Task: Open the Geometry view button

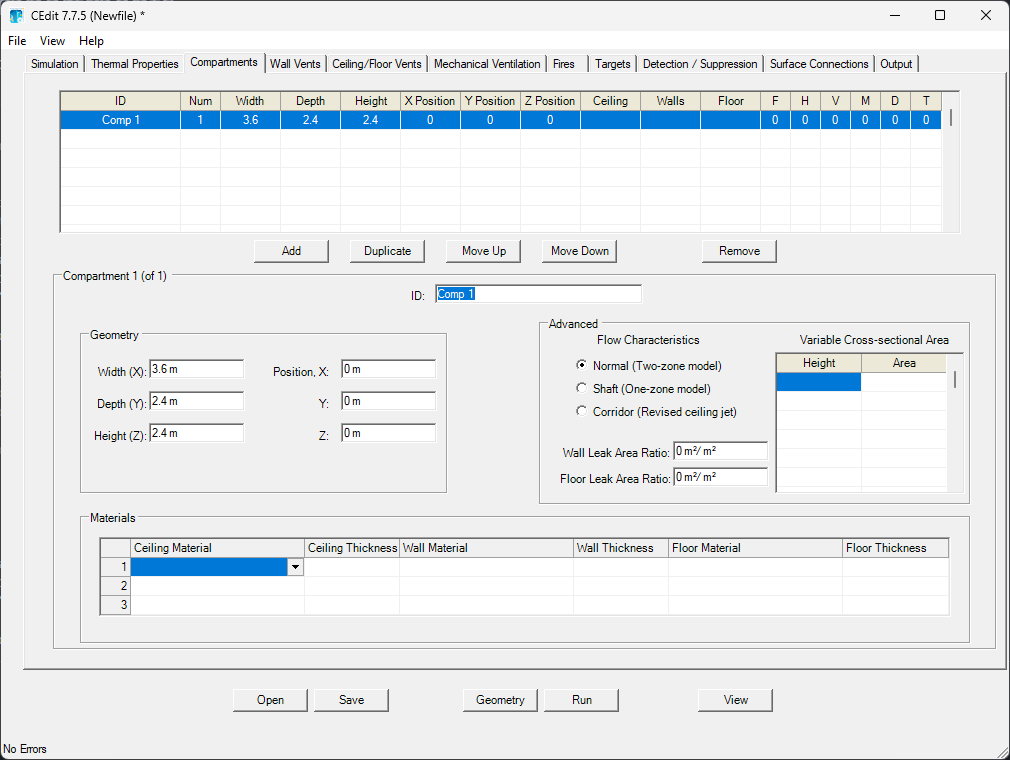Action: coord(500,700)
